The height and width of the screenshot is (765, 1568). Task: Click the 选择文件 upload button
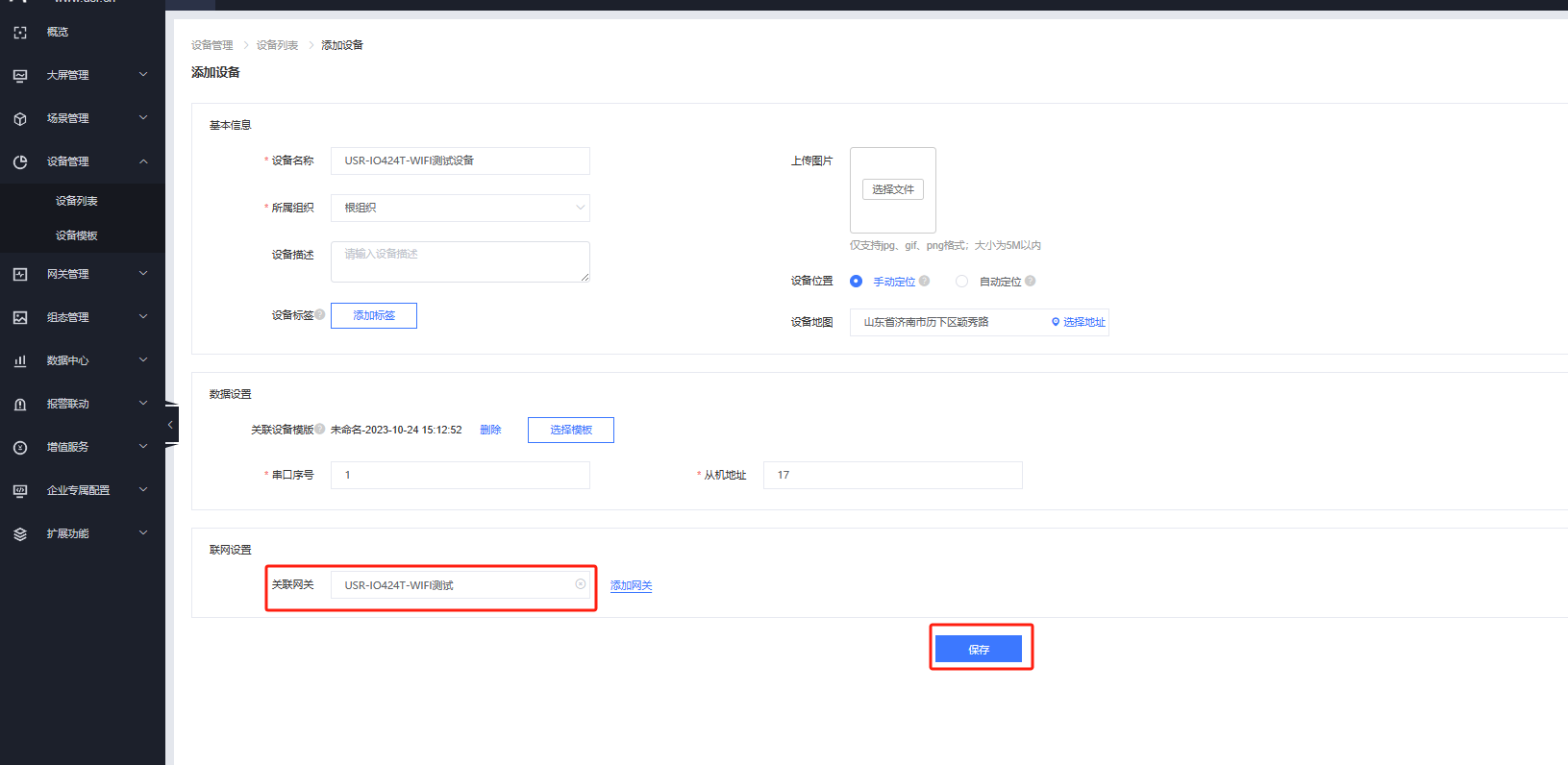click(893, 189)
